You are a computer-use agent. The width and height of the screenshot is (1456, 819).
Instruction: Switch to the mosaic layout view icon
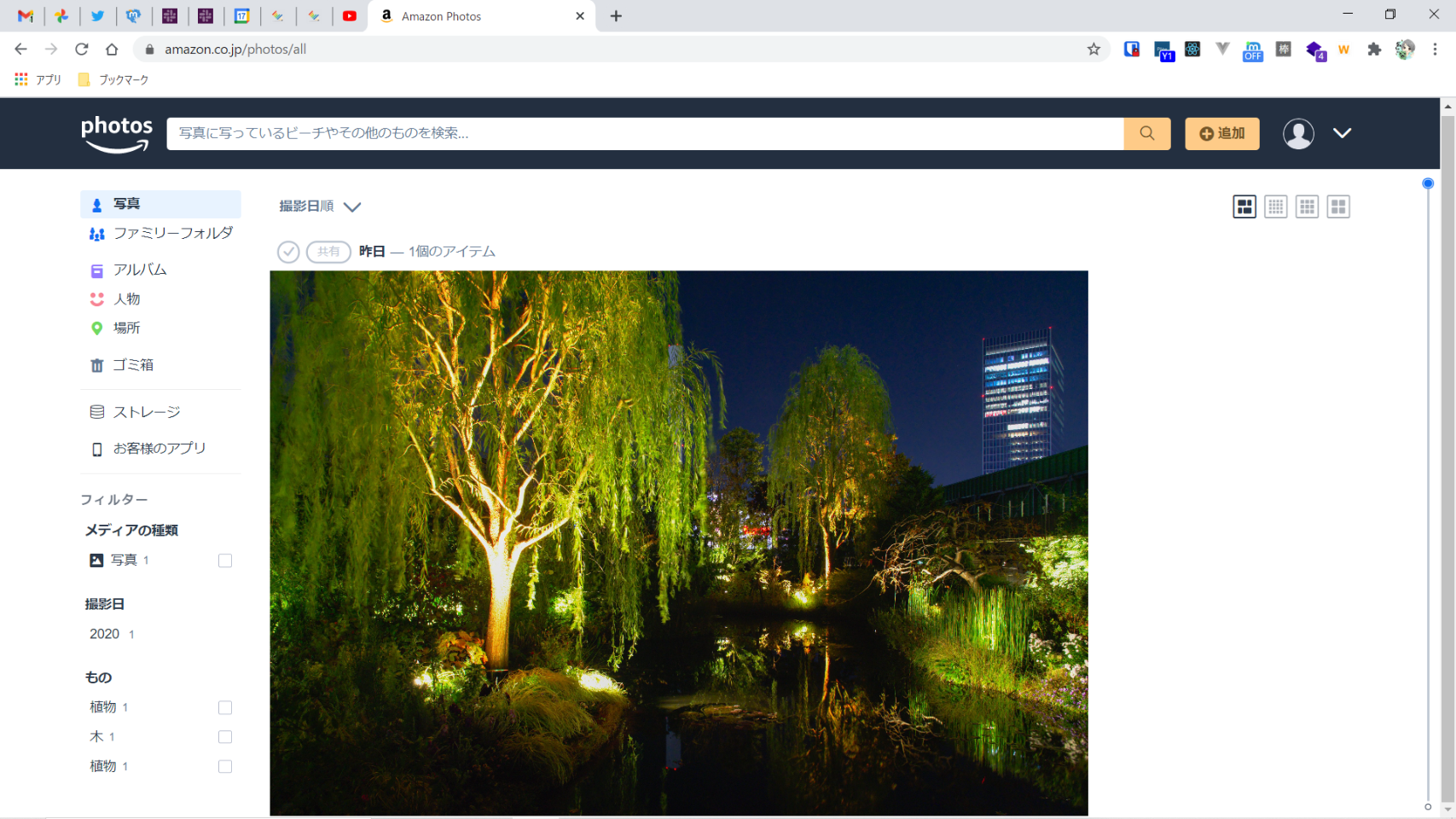point(1244,206)
